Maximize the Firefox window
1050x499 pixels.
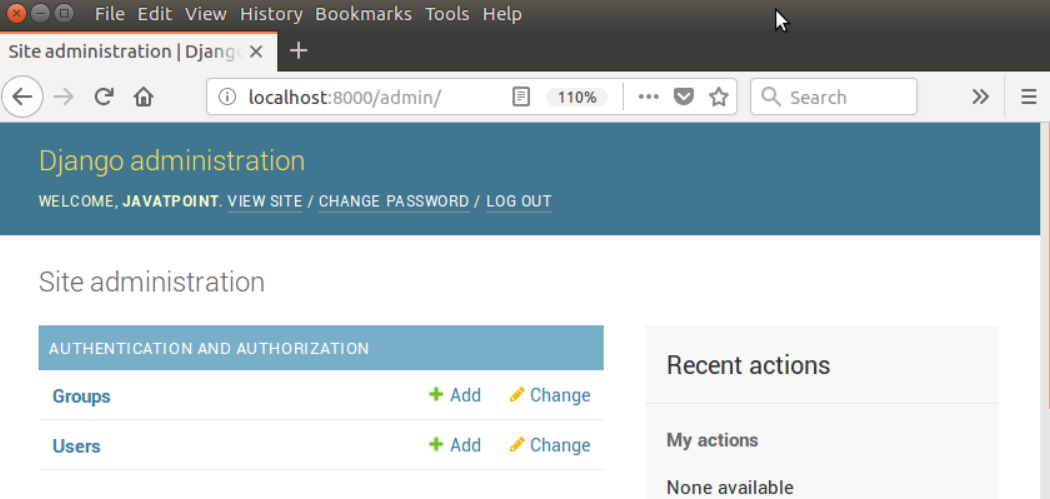point(64,13)
